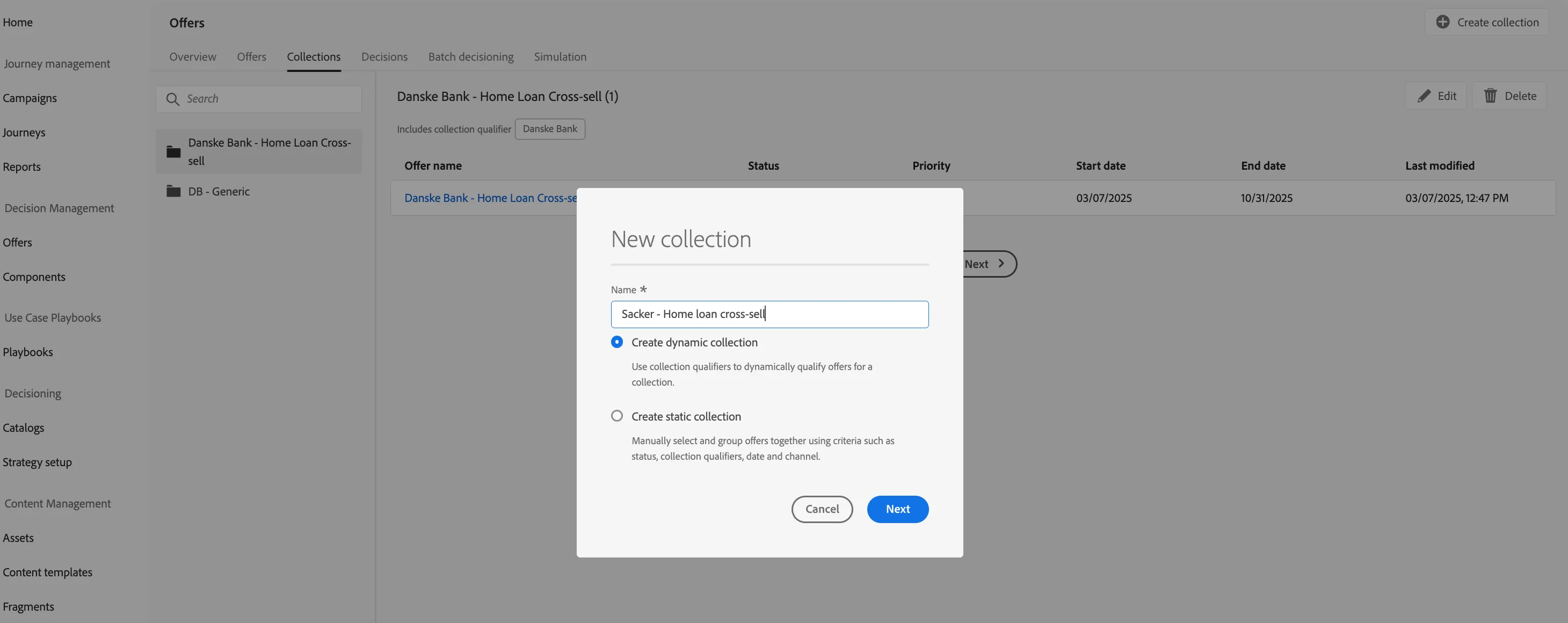Click folder icon next to DB - Generic
Image resolution: width=1568 pixels, height=623 pixels.
pyautogui.click(x=173, y=191)
